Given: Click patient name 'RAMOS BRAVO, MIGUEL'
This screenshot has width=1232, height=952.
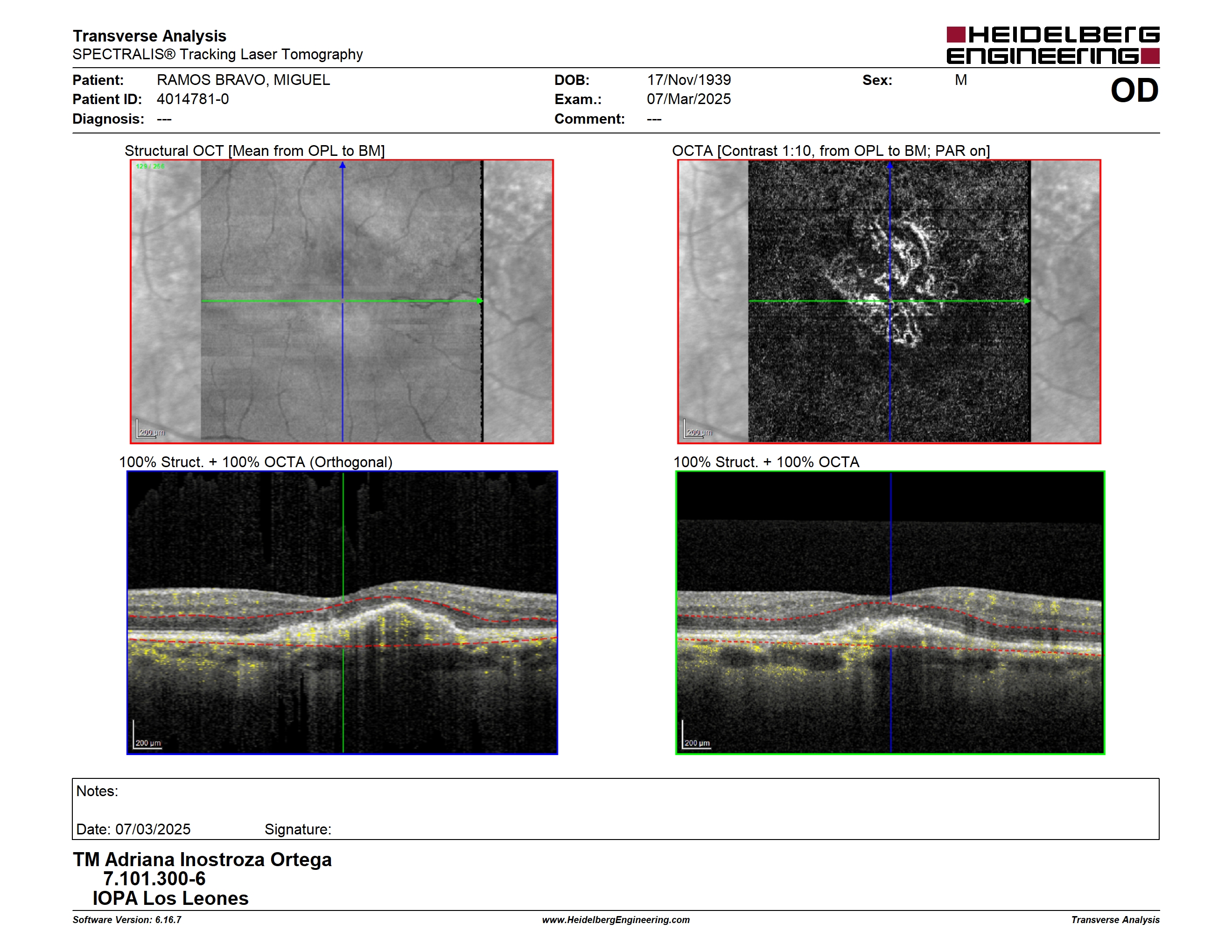Looking at the screenshot, I should [x=243, y=80].
